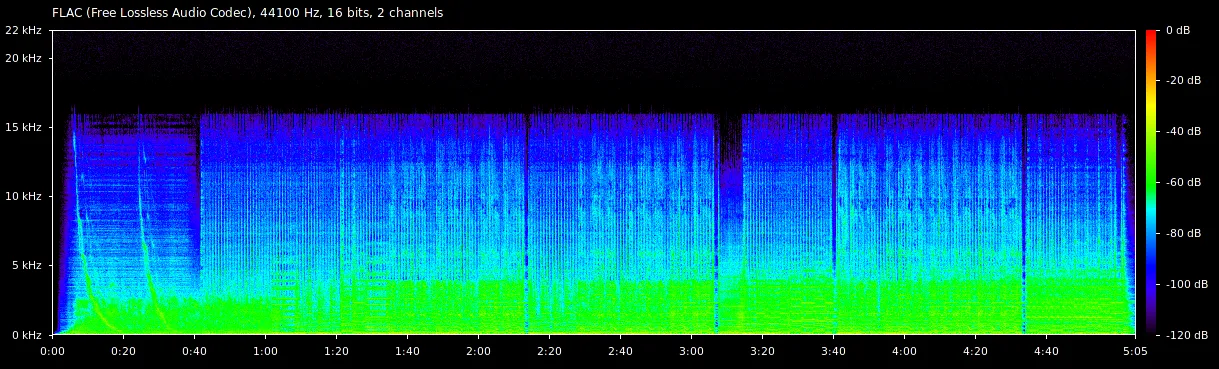Viewport: 1219px width, 369px height.
Task: Click the dark band above the 16 kHz cutoff
Action: click(594, 72)
